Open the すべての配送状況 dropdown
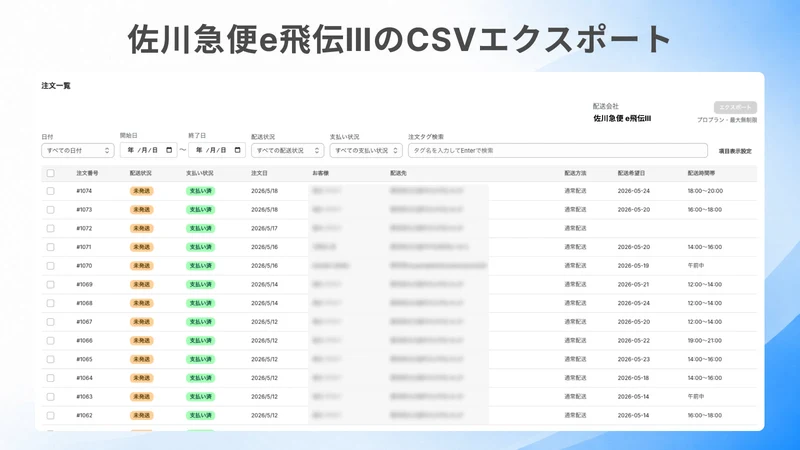 click(x=287, y=151)
